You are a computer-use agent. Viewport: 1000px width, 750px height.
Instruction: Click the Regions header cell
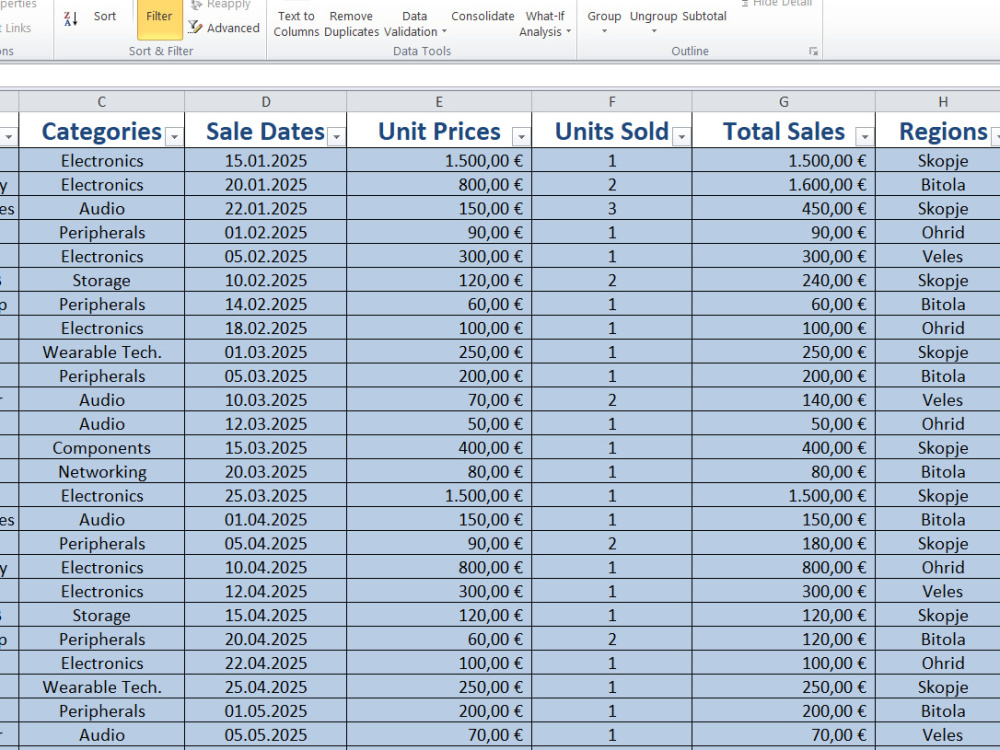pos(938,131)
